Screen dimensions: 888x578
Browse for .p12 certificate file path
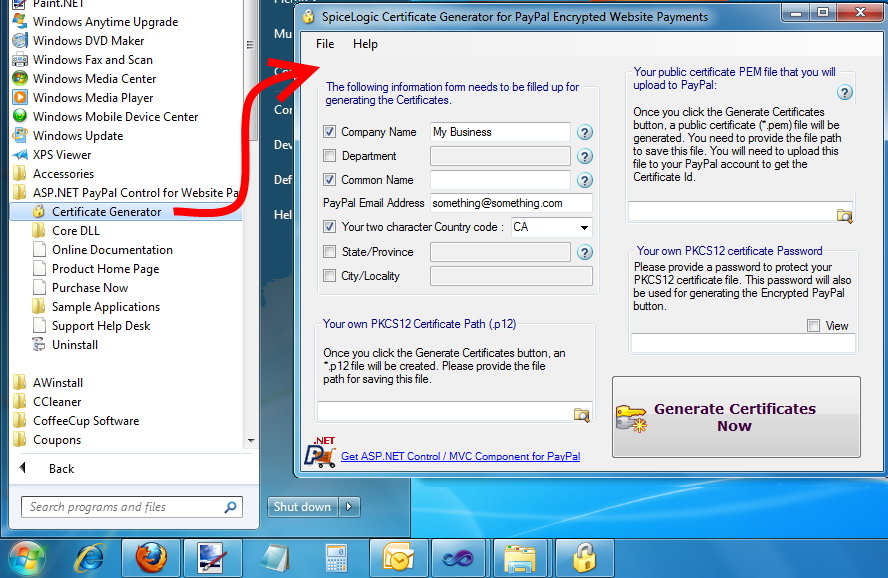click(x=582, y=415)
